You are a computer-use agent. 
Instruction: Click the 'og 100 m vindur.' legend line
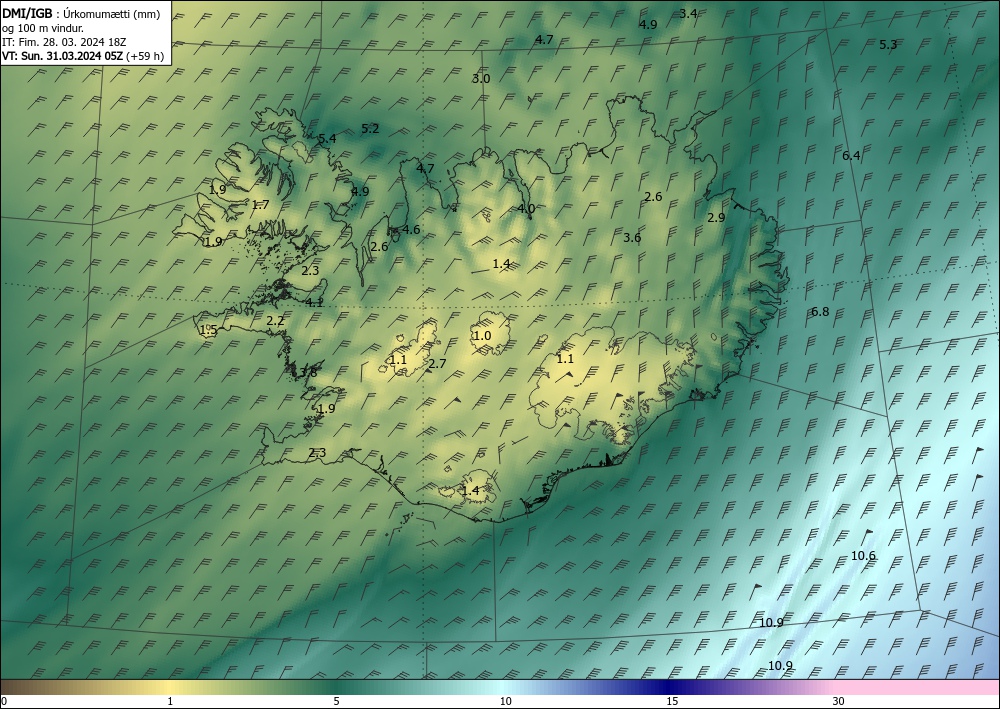[x=43, y=28]
